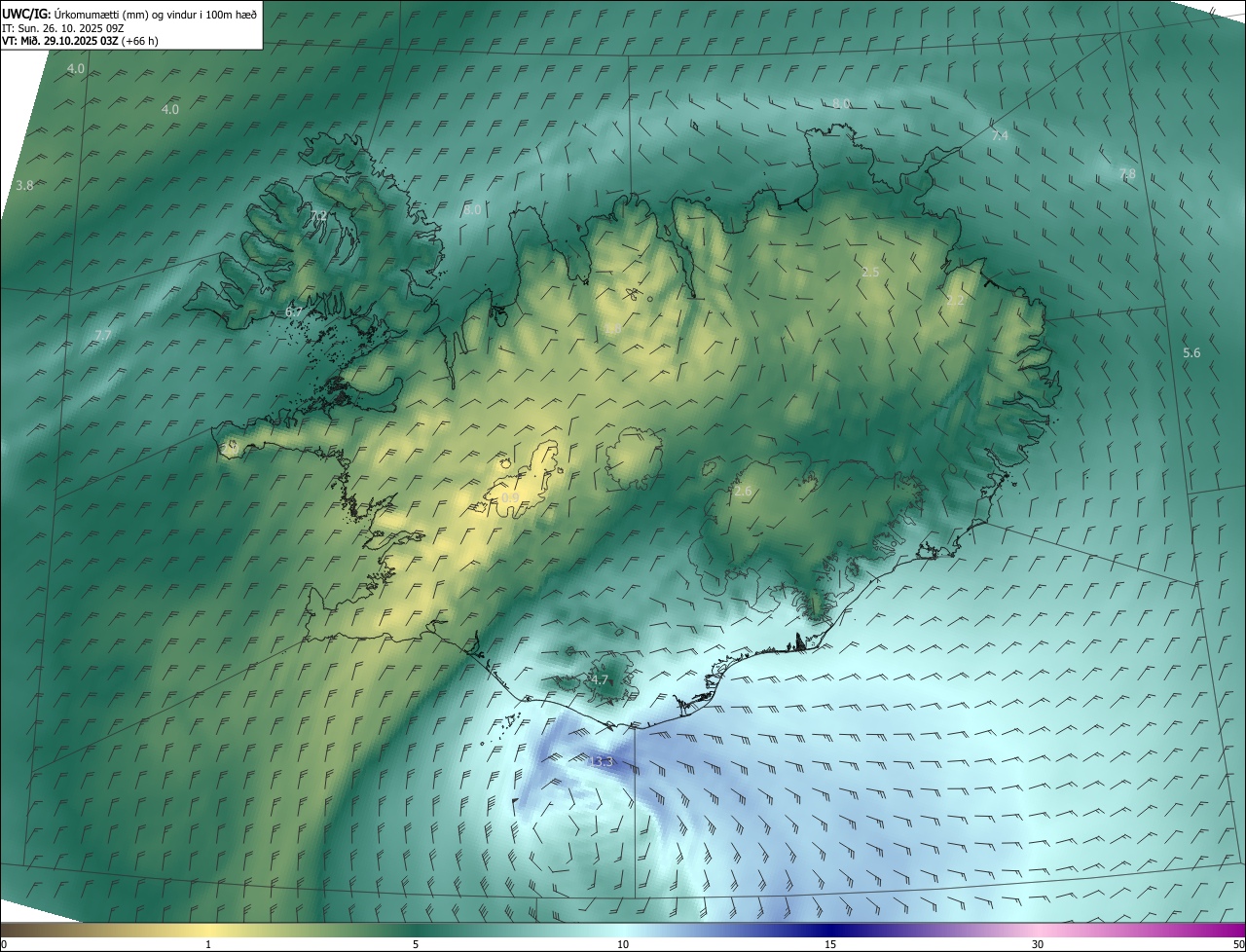The height and width of the screenshot is (952, 1246).
Task: Click the 0.9 value label
Action: 510,498
